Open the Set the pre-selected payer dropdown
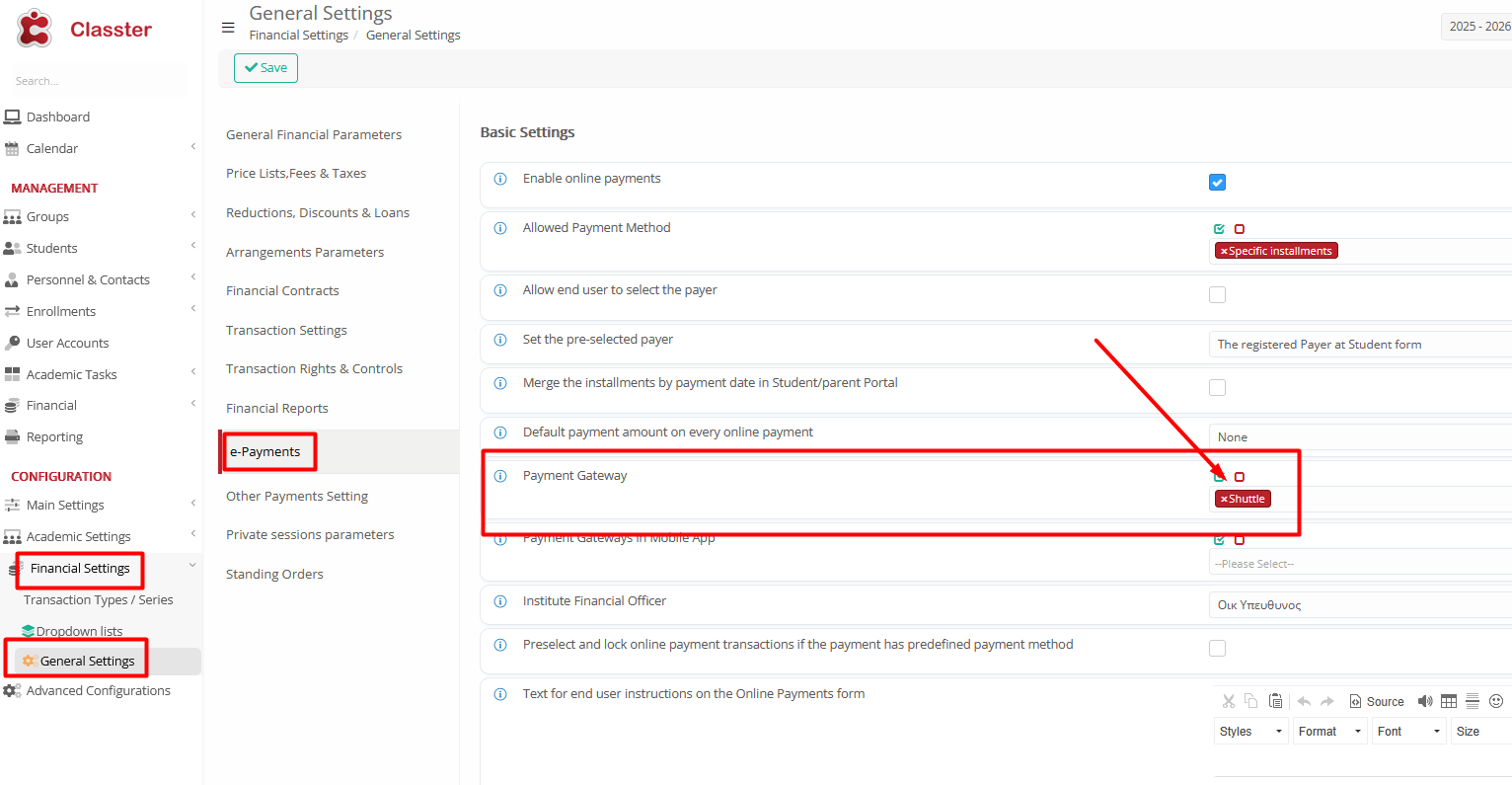The width and height of the screenshot is (1512, 785). (1358, 345)
